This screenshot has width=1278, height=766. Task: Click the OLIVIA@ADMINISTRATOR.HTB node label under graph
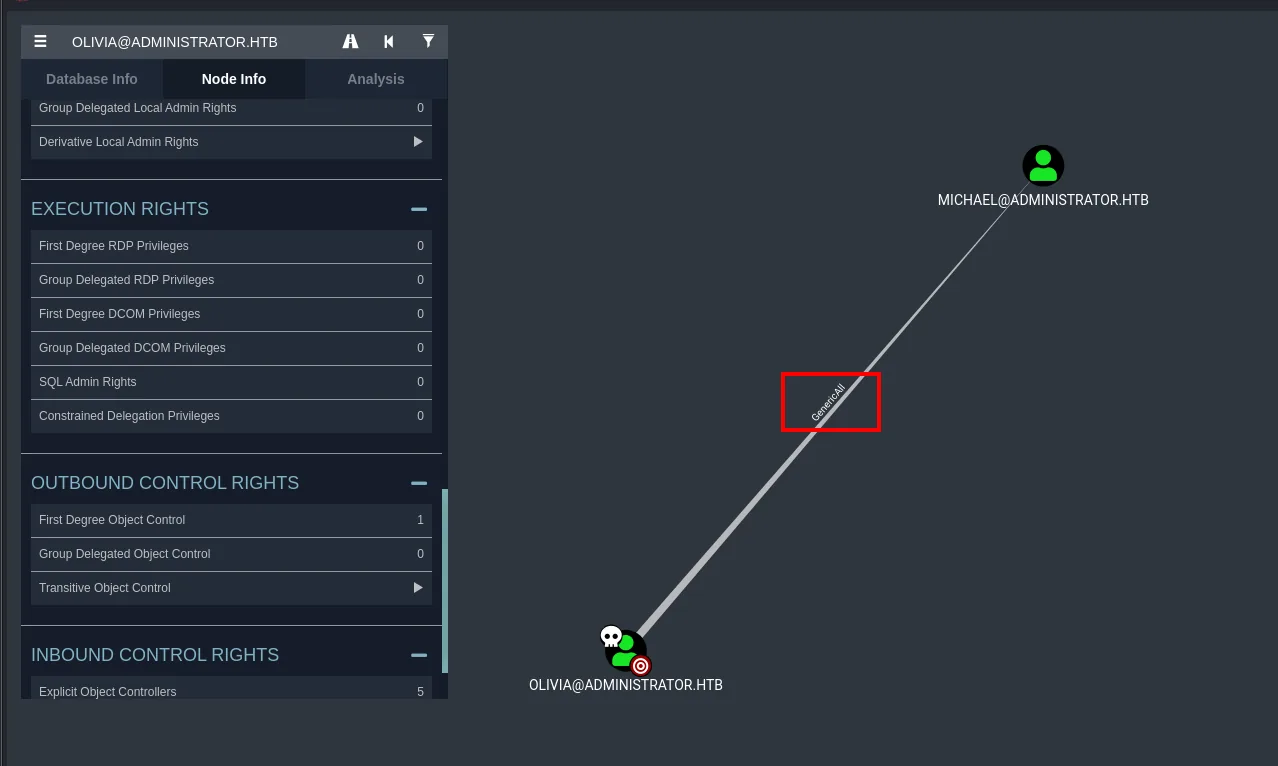click(626, 685)
